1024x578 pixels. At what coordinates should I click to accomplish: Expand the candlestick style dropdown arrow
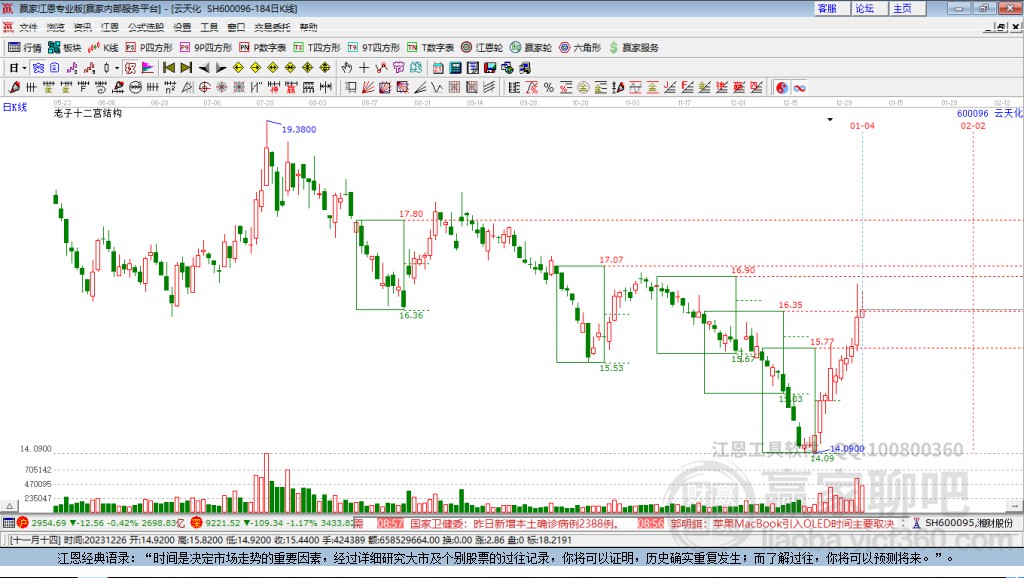tap(117, 68)
